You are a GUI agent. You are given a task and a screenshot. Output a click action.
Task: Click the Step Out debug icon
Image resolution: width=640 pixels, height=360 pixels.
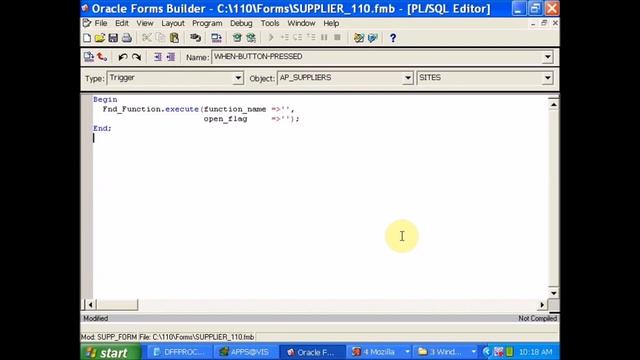tap(311, 38)
